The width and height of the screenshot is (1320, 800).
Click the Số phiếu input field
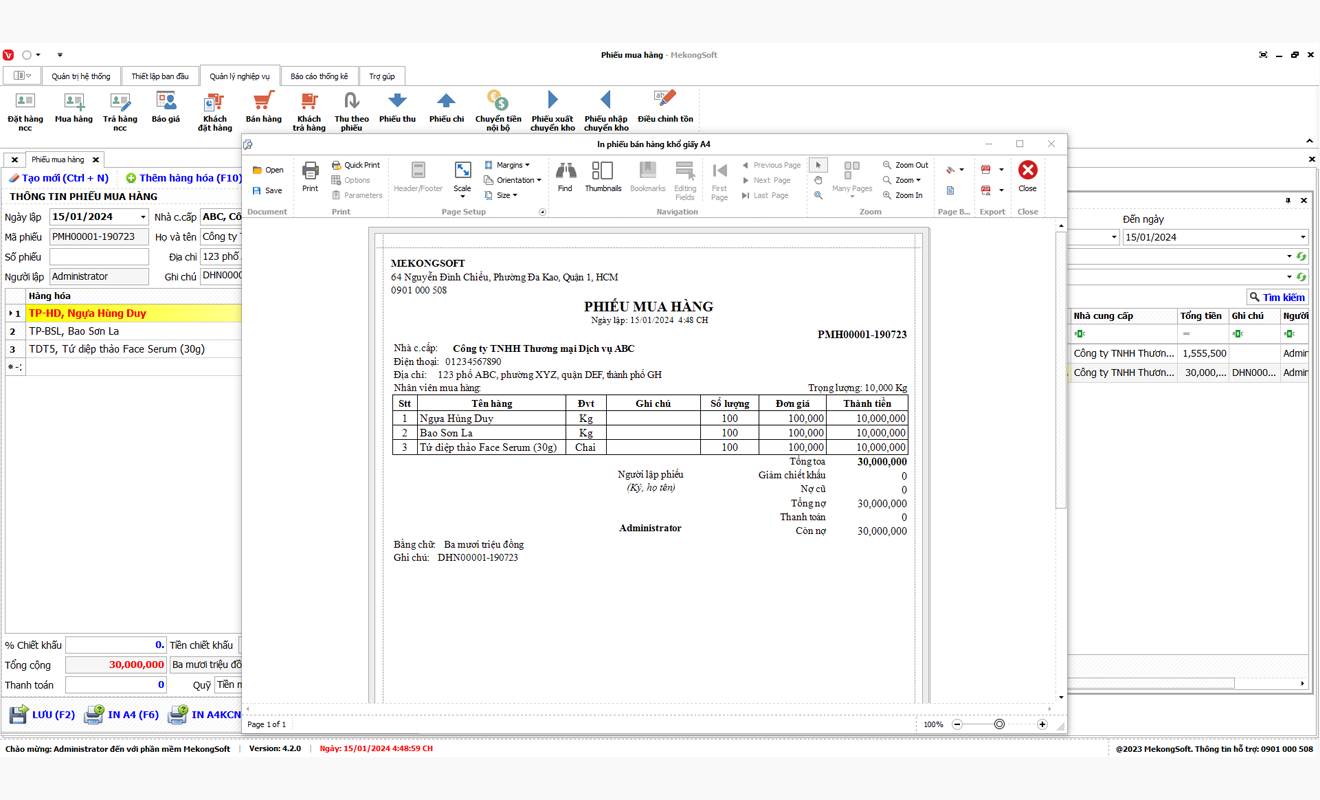[x=99, y=257]
